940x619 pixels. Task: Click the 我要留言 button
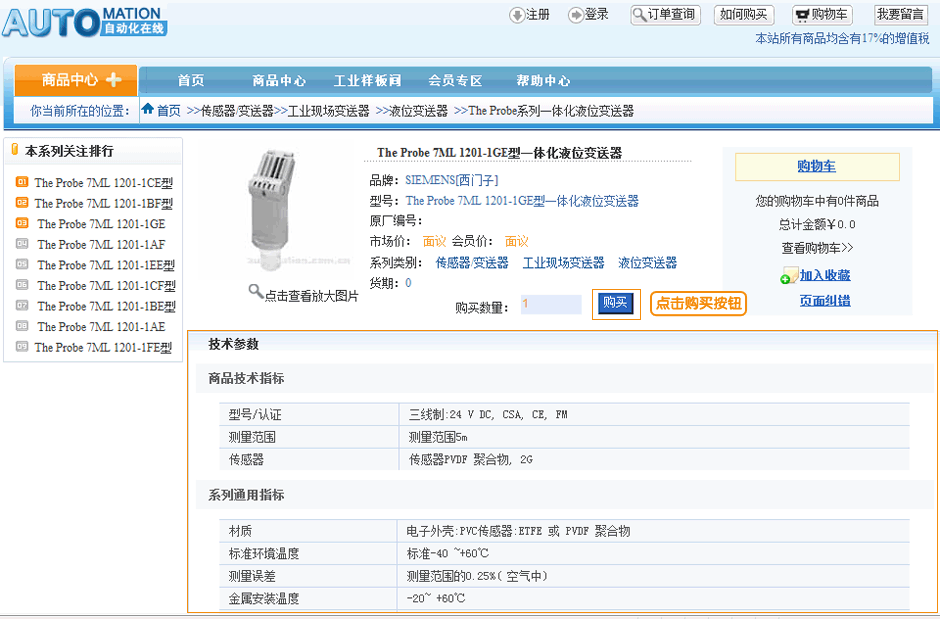click(900, 15)
